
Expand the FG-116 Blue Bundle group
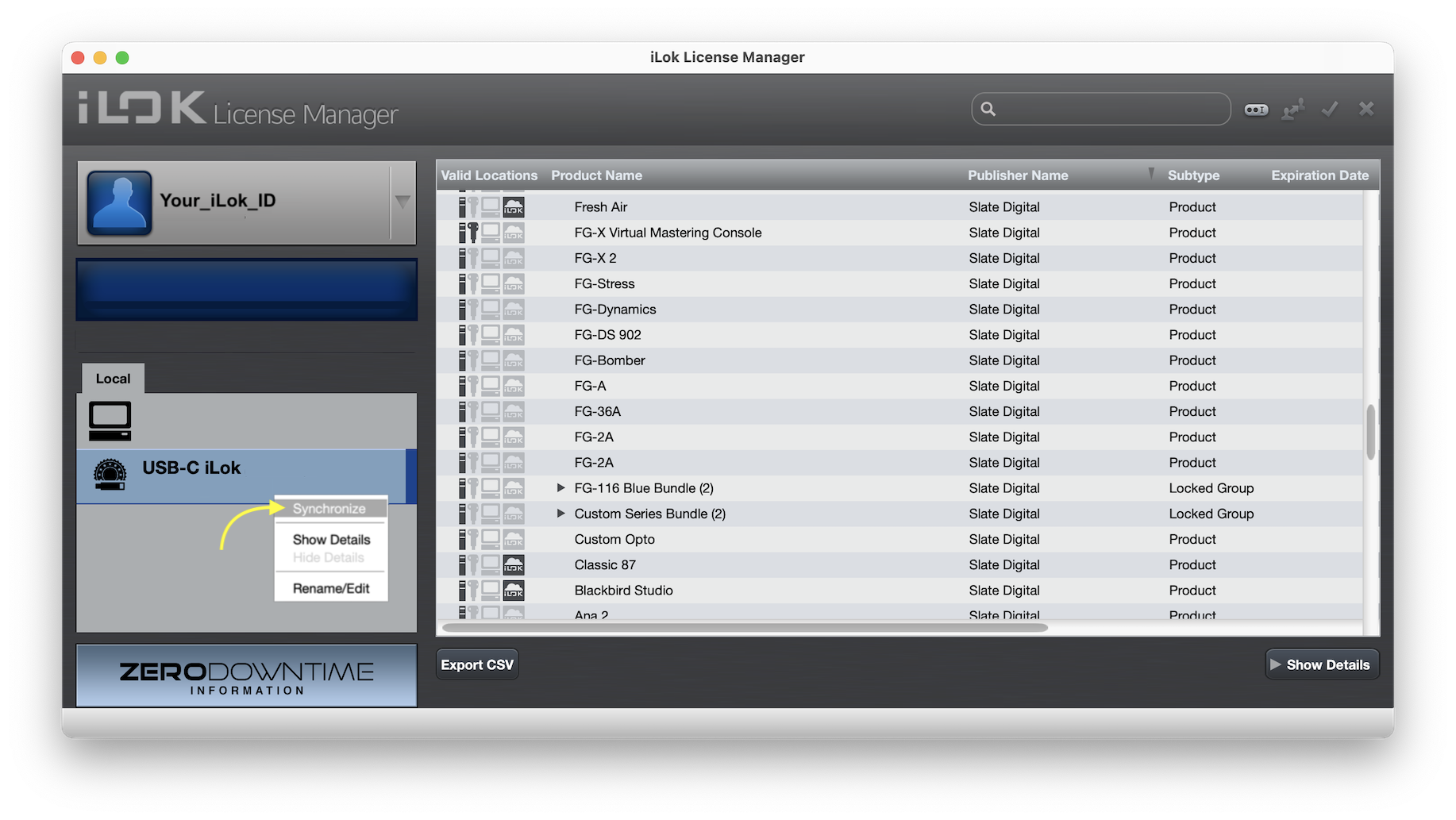(x=560, y=488)
